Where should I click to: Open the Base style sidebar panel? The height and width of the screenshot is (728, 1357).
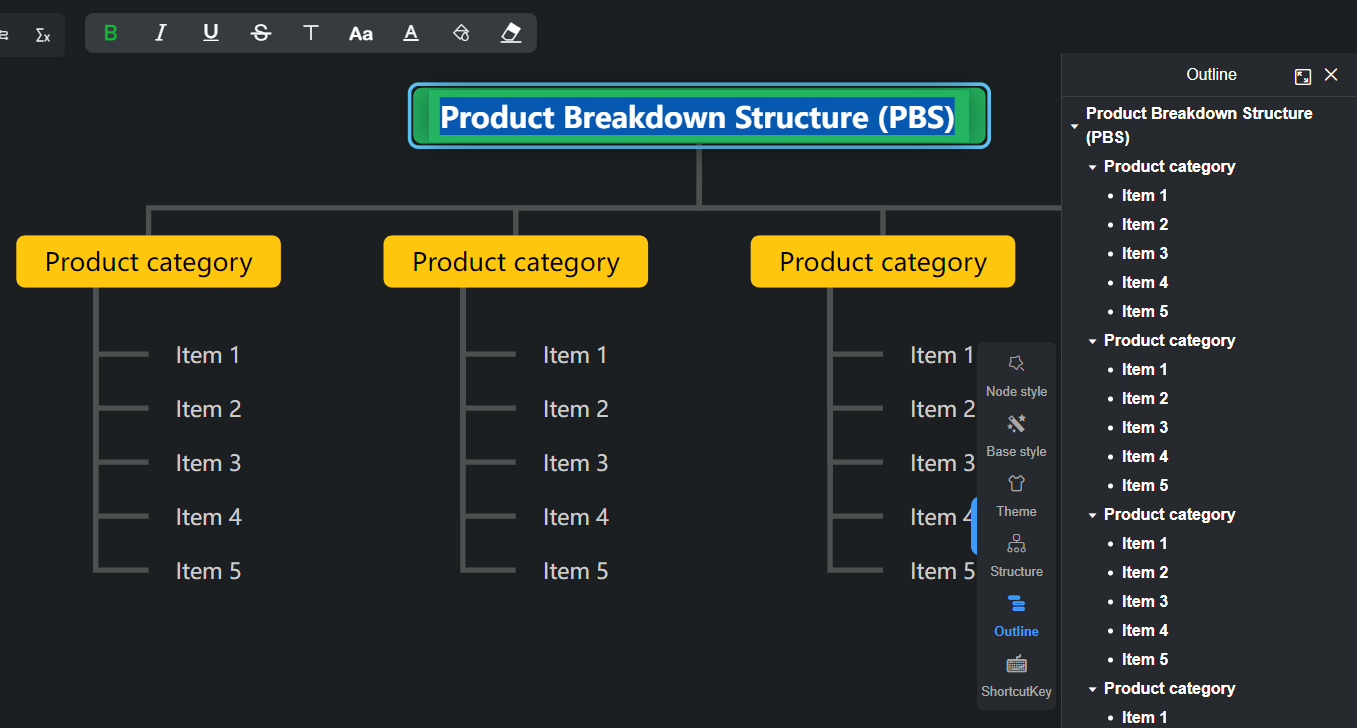[x=1016, y=433]
